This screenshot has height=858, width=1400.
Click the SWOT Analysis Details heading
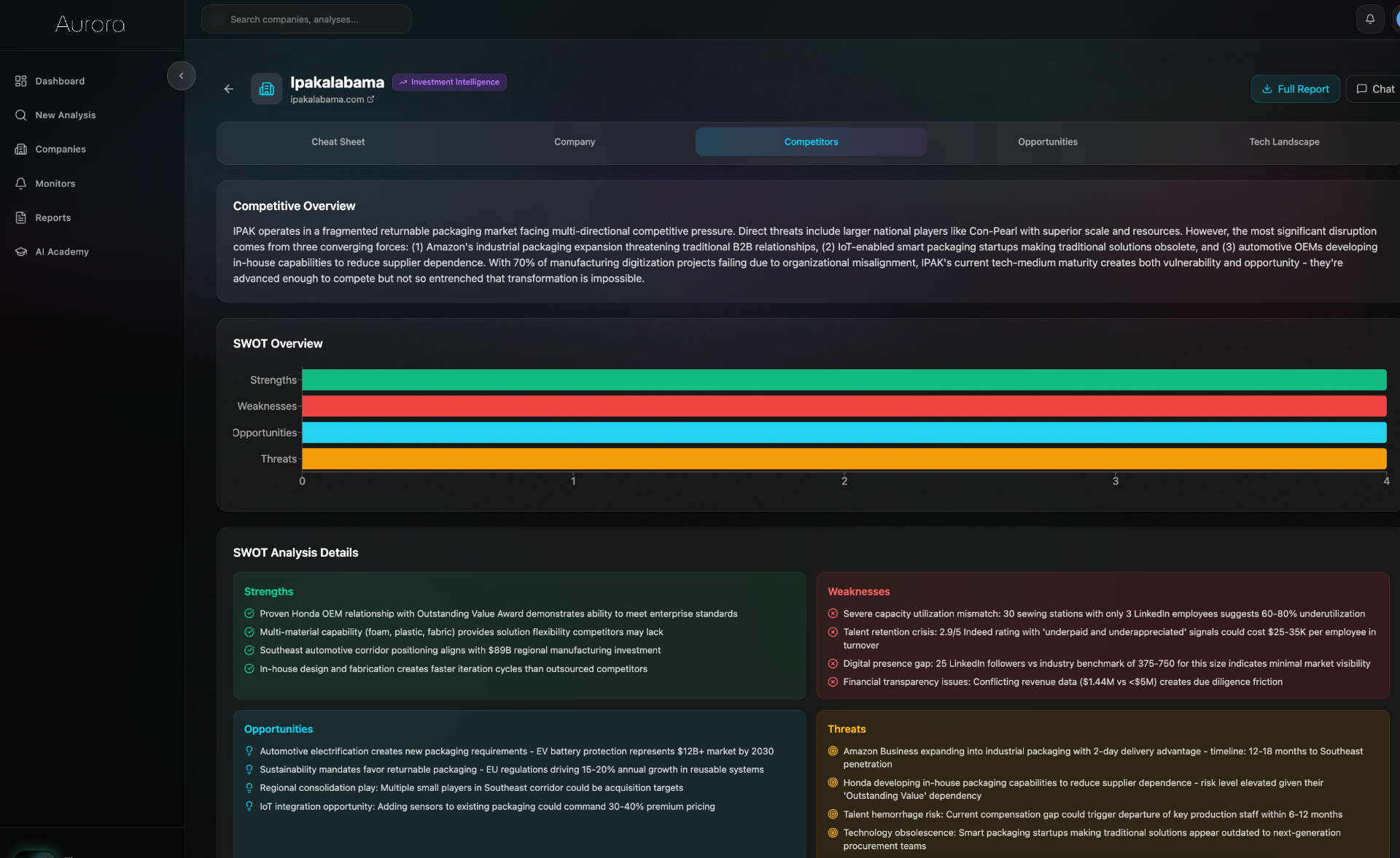click(x=295, y=552)
